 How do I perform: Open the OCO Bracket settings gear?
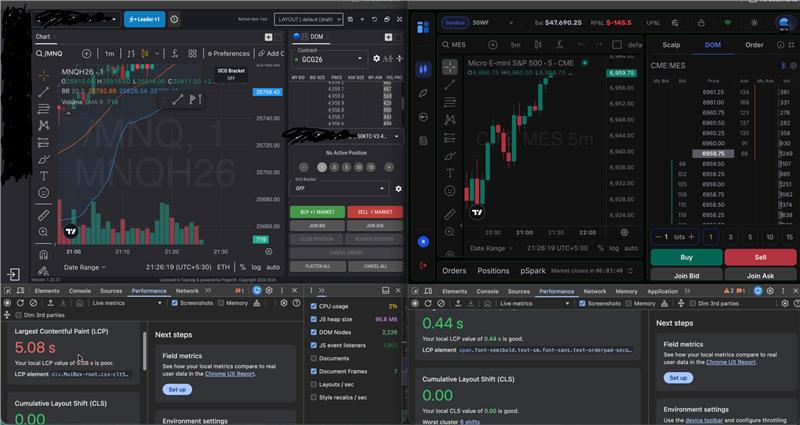[x=398, y=189]
